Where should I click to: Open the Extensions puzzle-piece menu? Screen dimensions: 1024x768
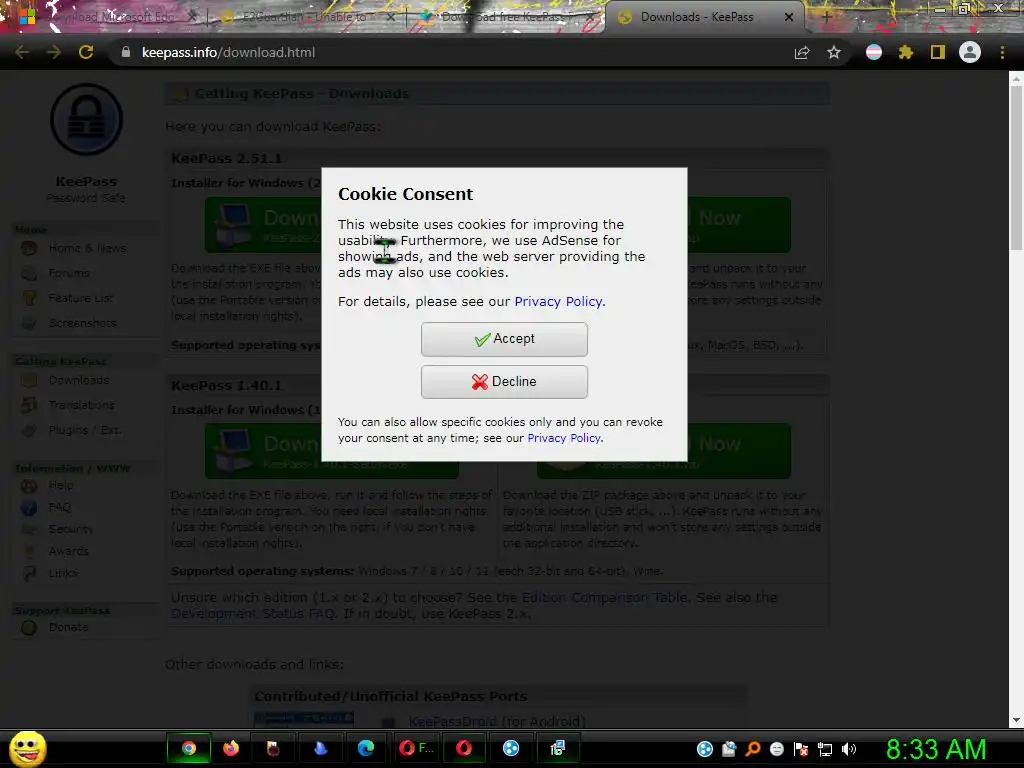pos(906,52)
